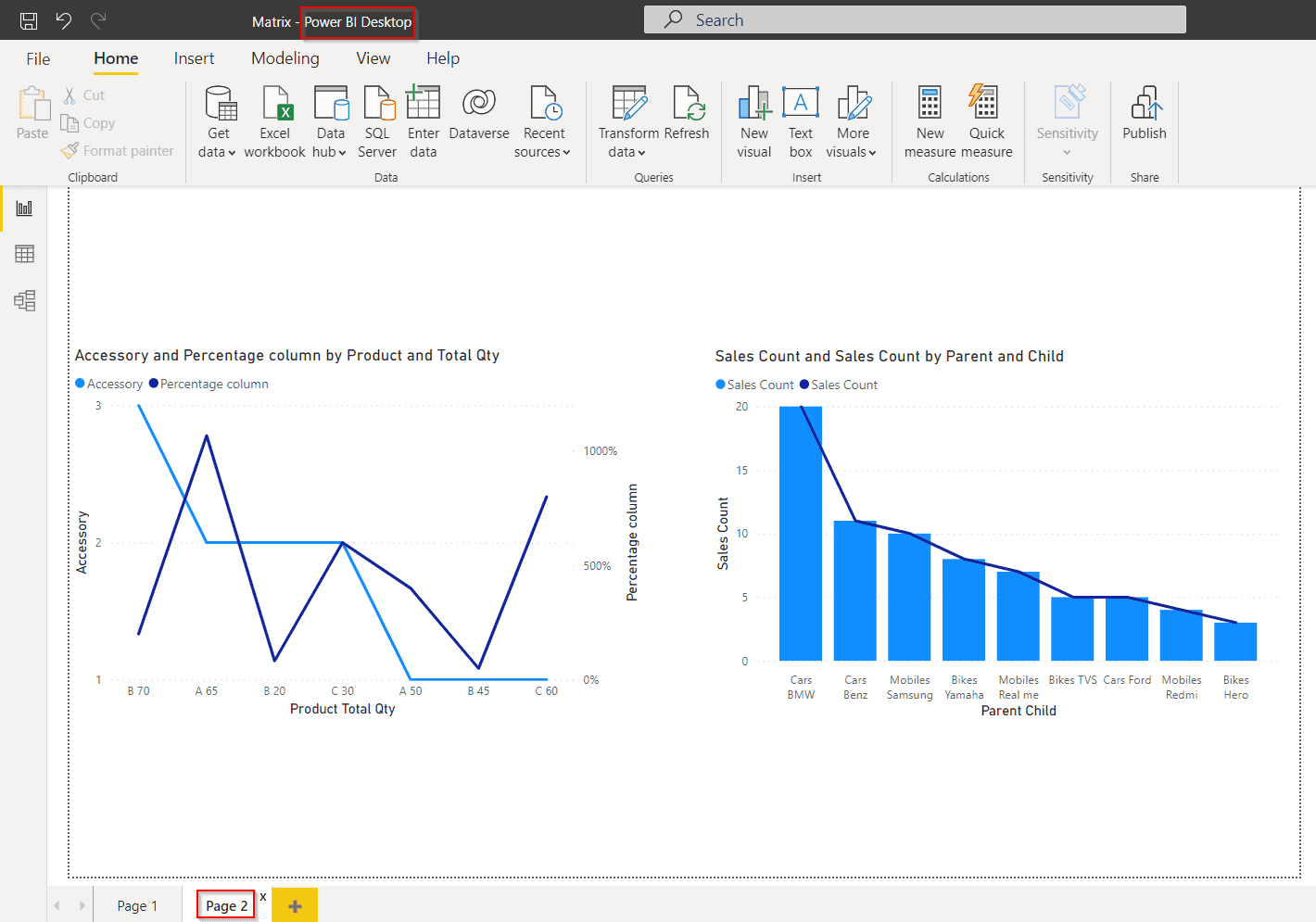
Task: Select Report view in the sidebar
Action: pos(24,207)
